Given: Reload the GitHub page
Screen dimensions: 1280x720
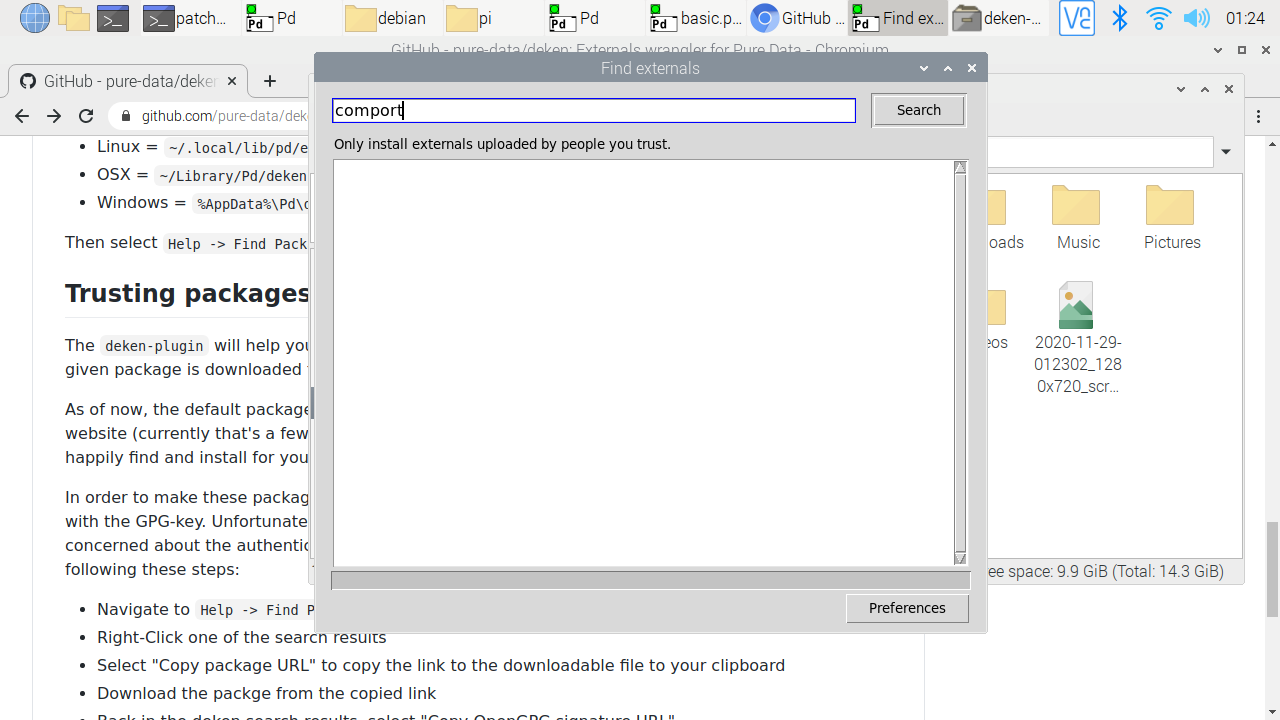Looking at the screenshot, I should click(86, 116).
